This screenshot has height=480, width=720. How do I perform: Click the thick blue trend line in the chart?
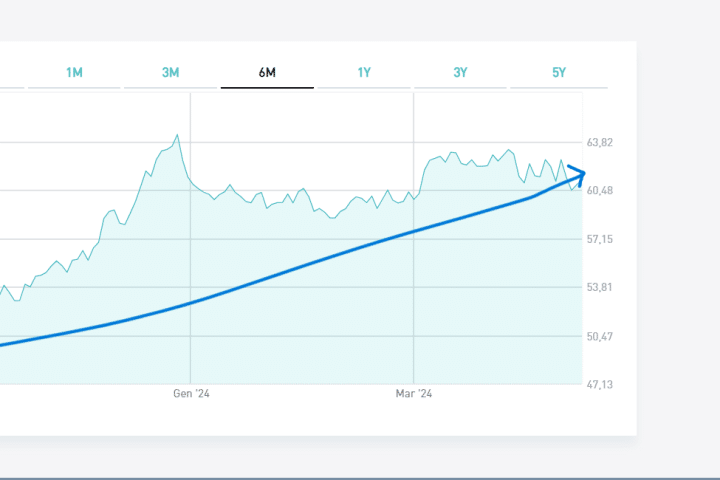tap(300, 268)
